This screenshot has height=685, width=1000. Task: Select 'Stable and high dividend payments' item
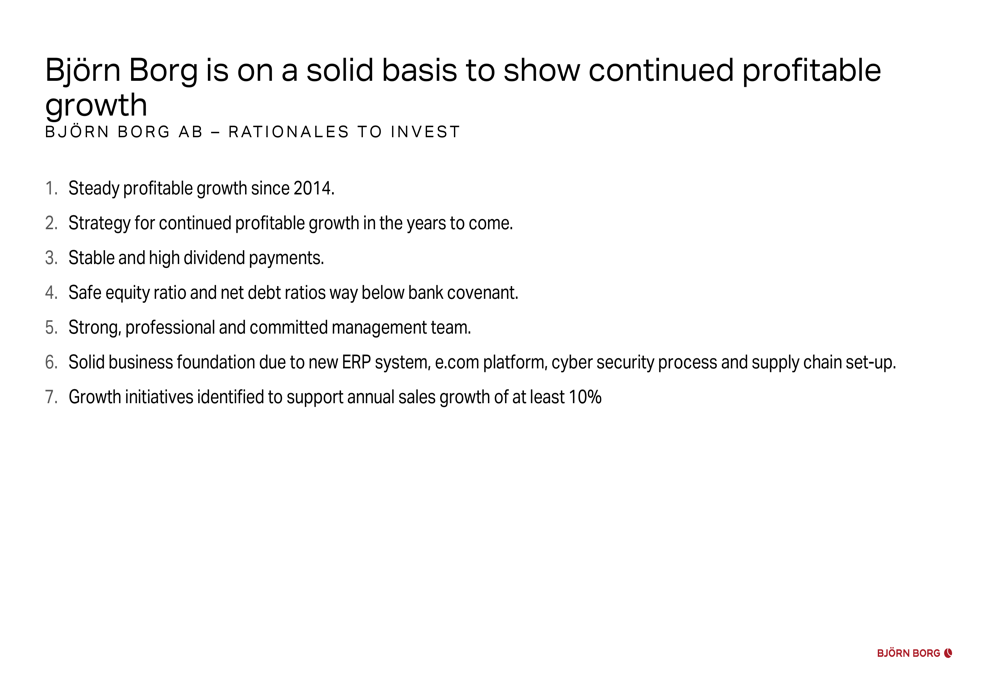coord(196,258)
